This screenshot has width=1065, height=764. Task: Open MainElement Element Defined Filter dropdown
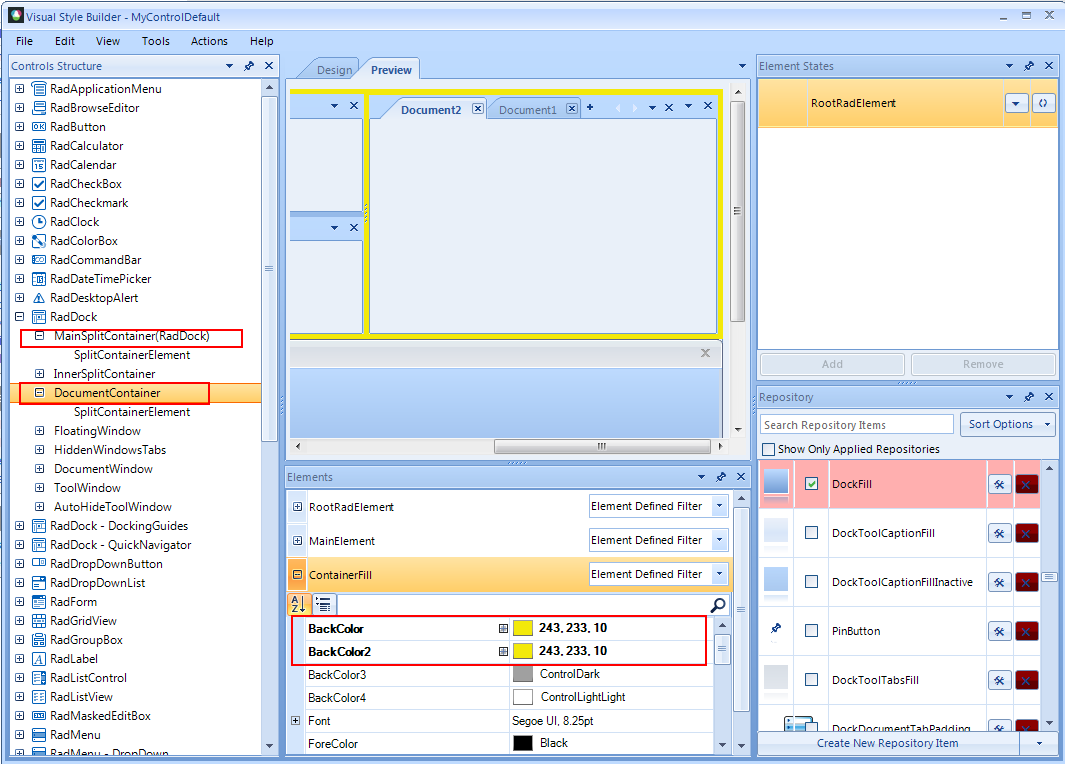[719, 540]
